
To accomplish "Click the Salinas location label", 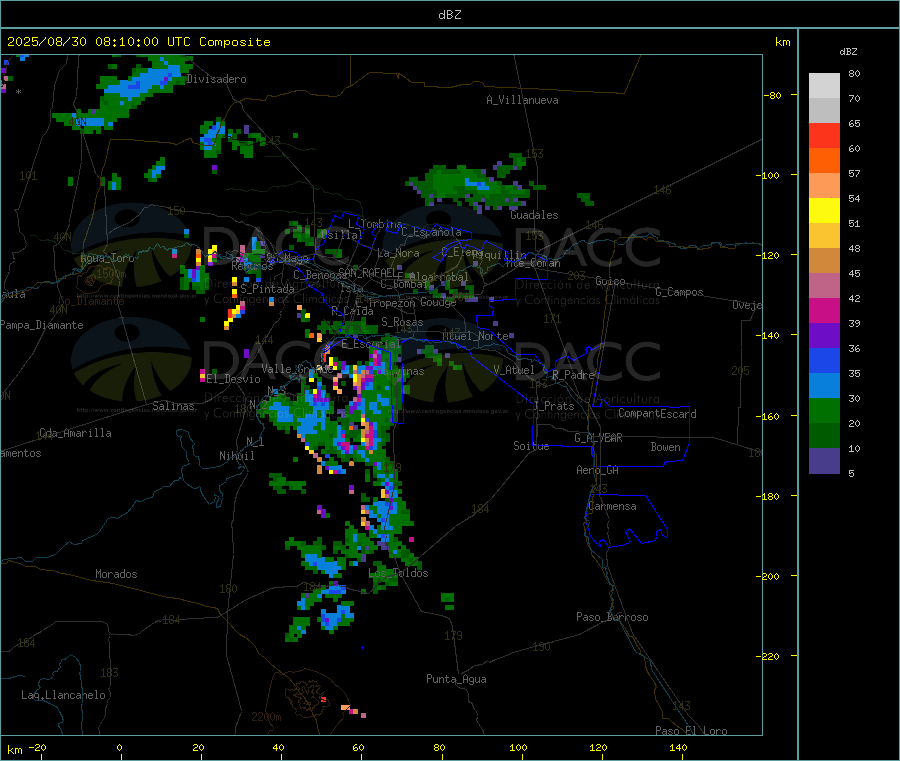I will 173,406.
